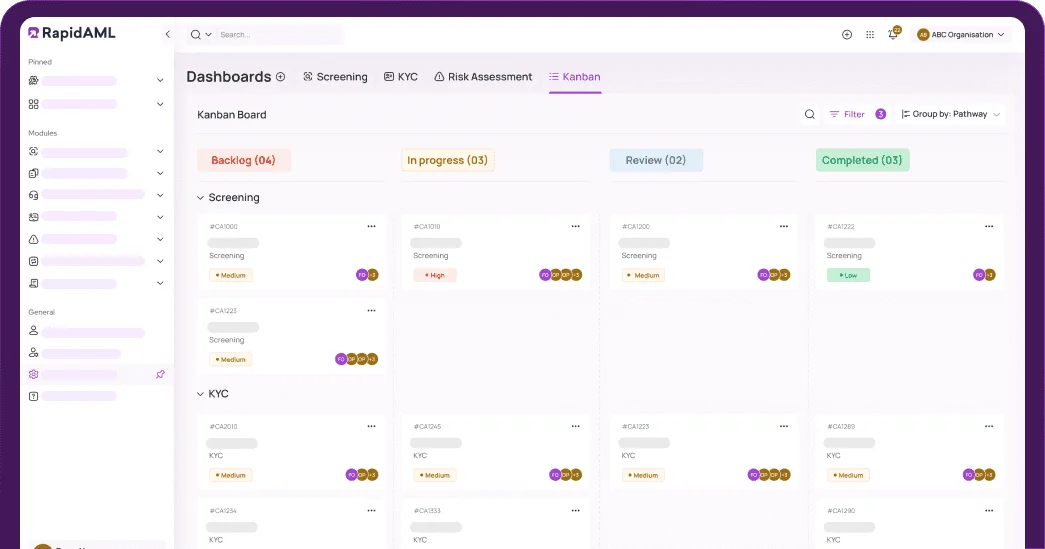Open the apps grid icon in header

[x=870, y=35]
